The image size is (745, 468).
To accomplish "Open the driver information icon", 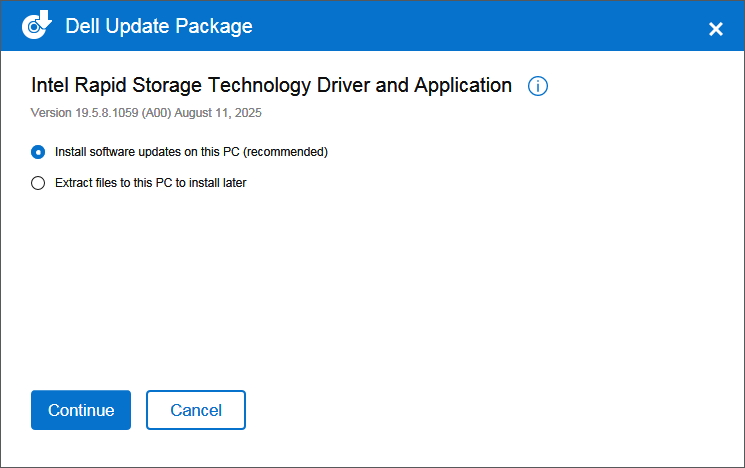I will (x=538, y=86).
